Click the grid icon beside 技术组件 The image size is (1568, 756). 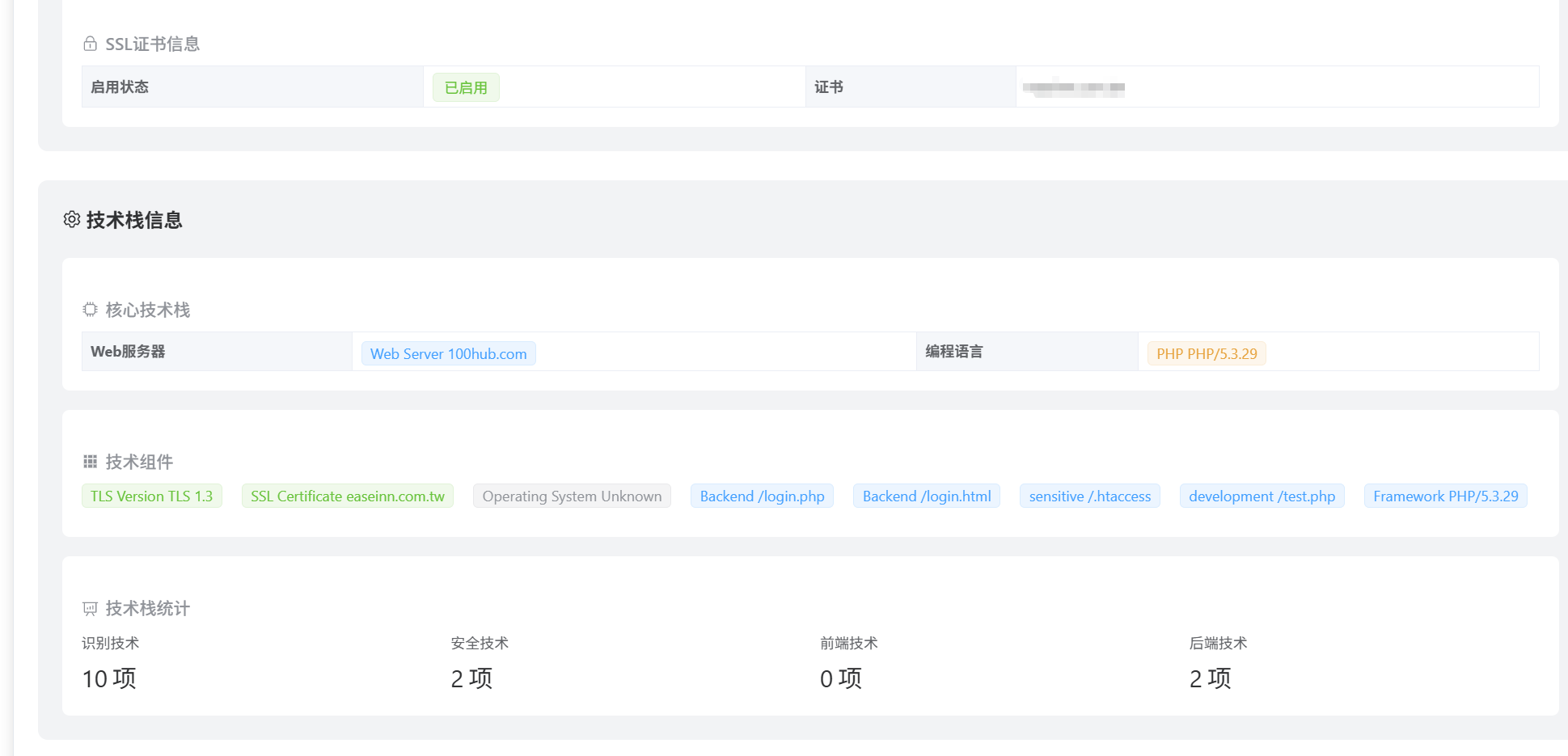point(90,462)
